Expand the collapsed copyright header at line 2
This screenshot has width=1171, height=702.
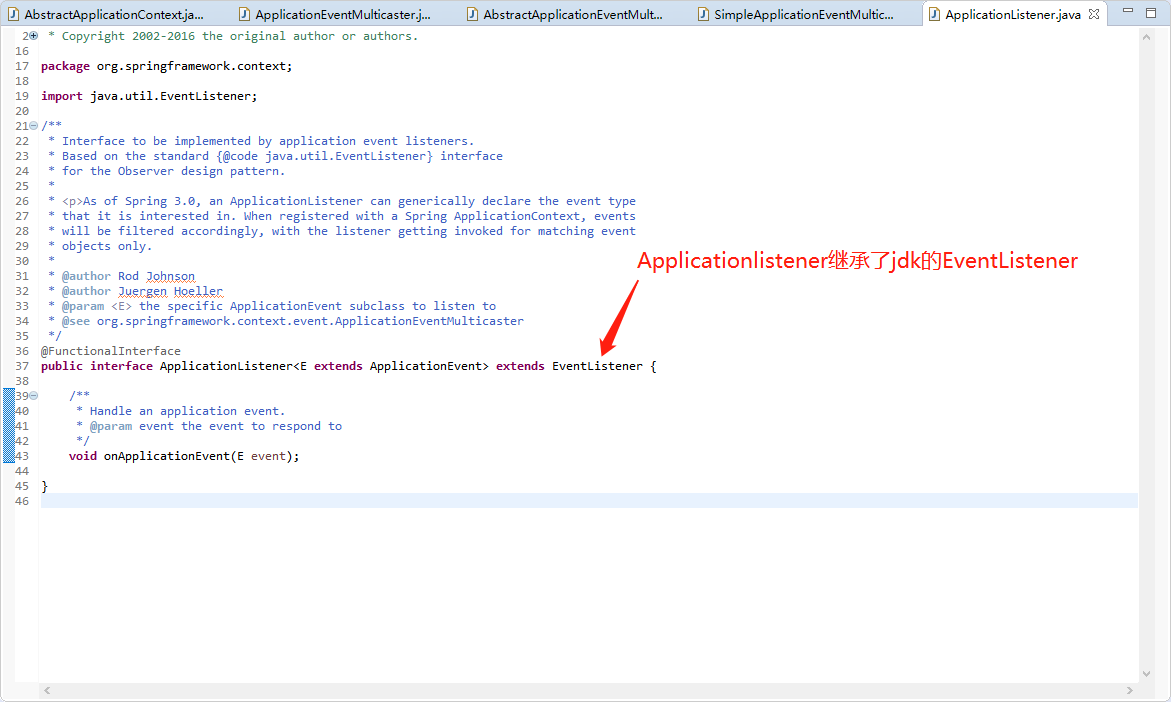coord(33,35)
